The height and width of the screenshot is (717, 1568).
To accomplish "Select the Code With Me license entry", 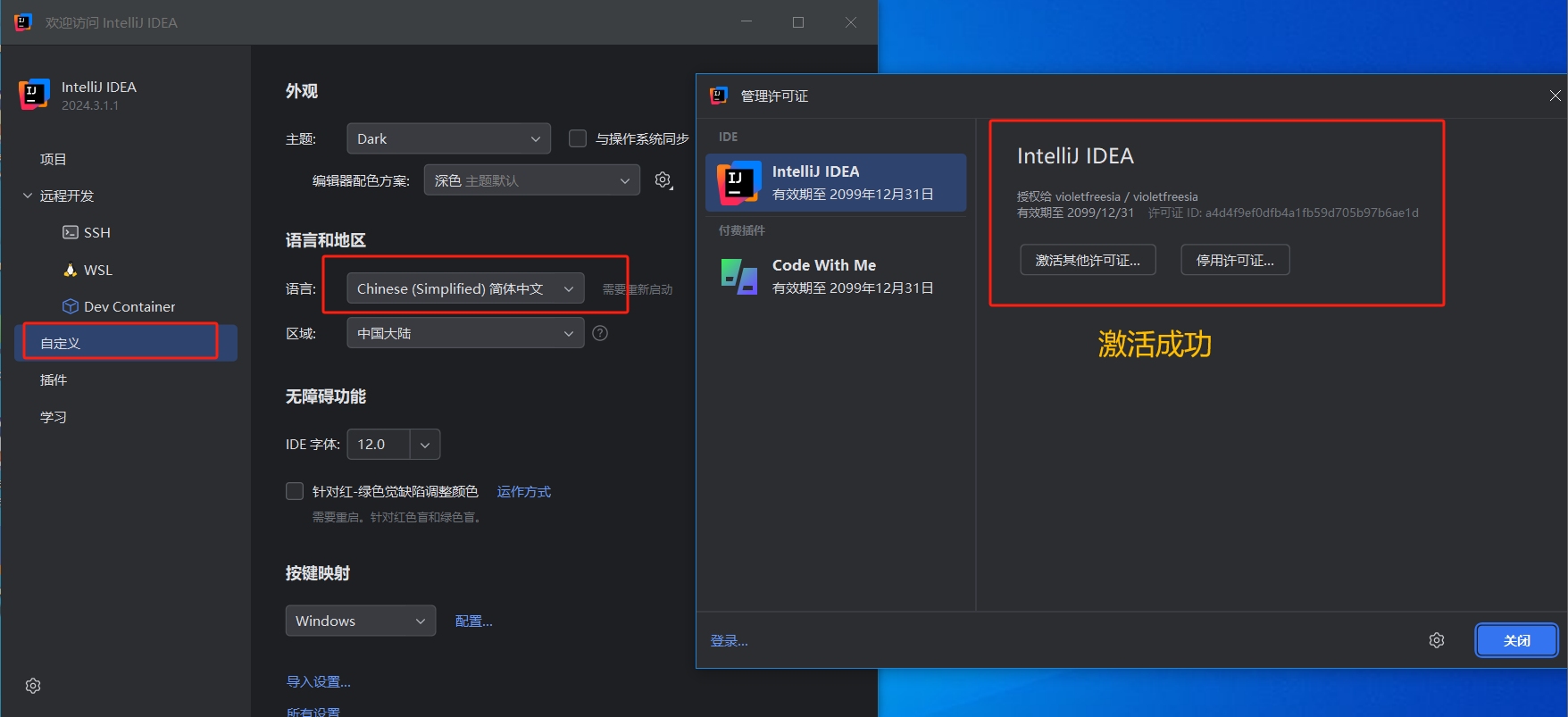I will 836,276.
